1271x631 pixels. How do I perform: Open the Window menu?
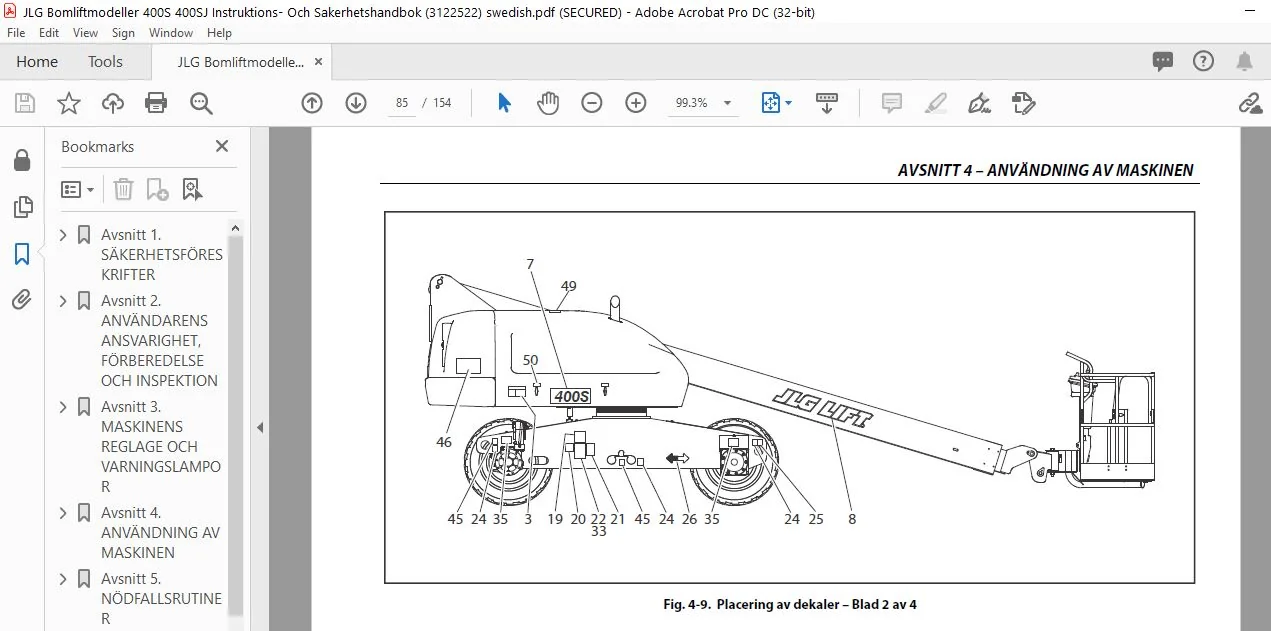(171, 33)
